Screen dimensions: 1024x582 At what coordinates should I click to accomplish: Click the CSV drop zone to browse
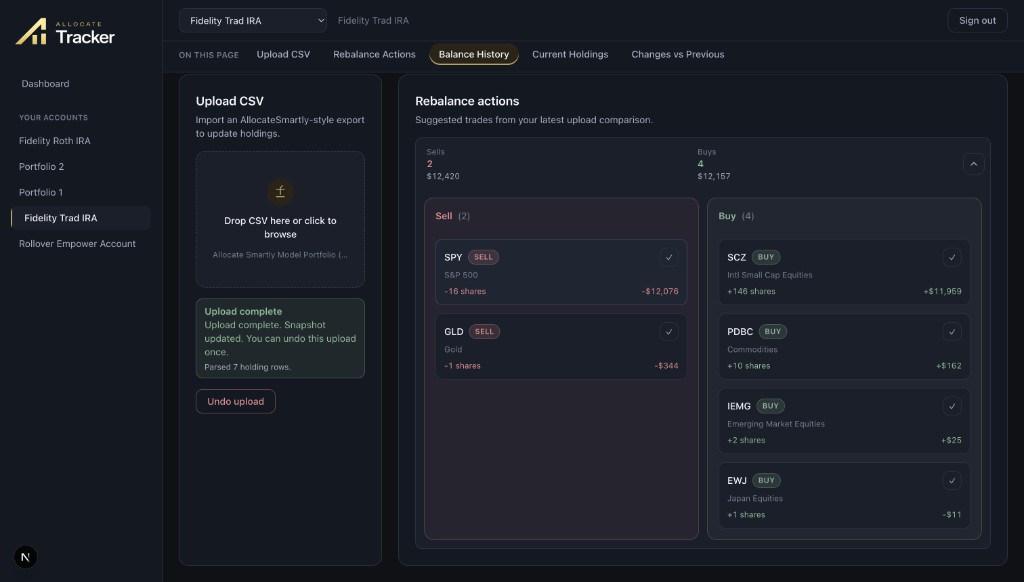[x=280, y=219]
